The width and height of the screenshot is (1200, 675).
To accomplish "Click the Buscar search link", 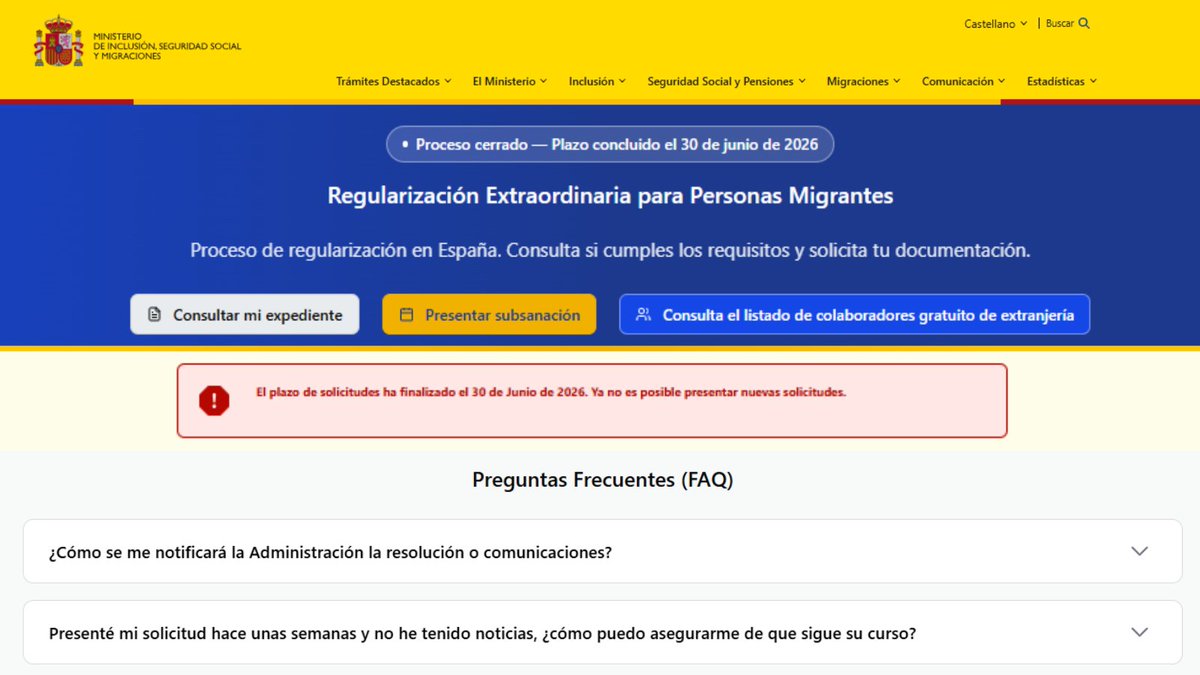I will (1068, 23).
